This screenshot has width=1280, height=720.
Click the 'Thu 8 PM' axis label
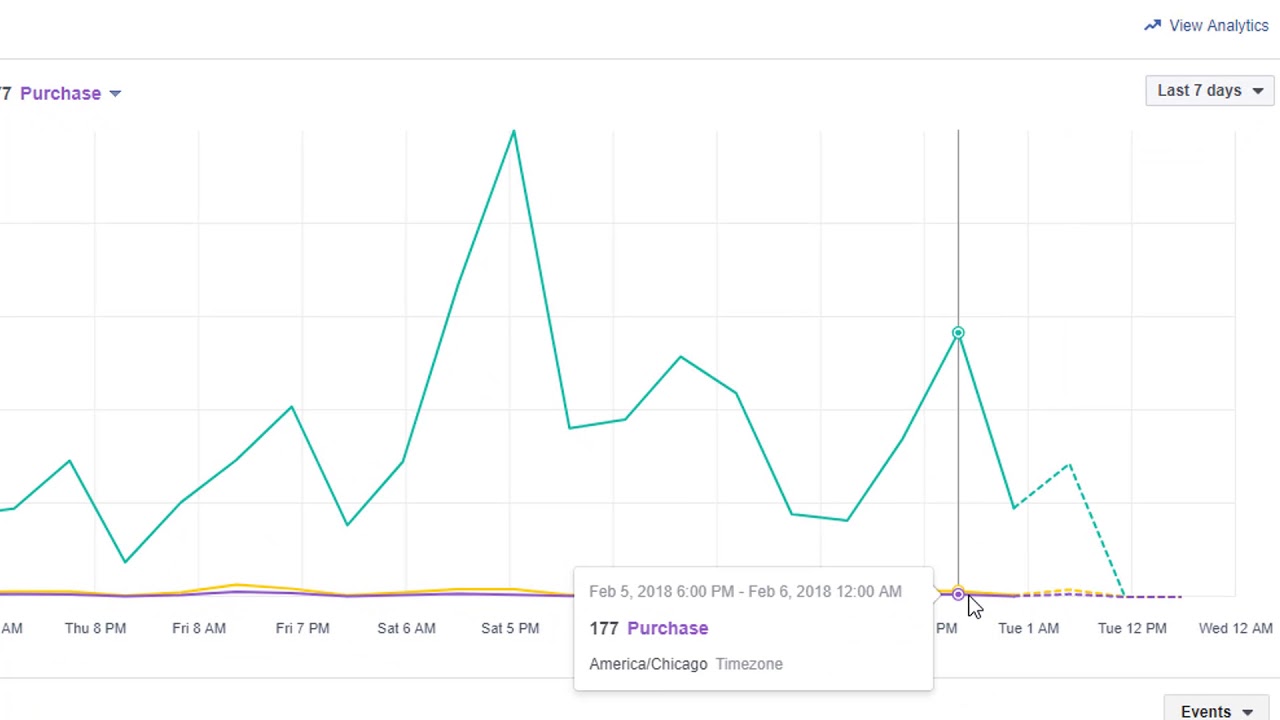point(95,628)
